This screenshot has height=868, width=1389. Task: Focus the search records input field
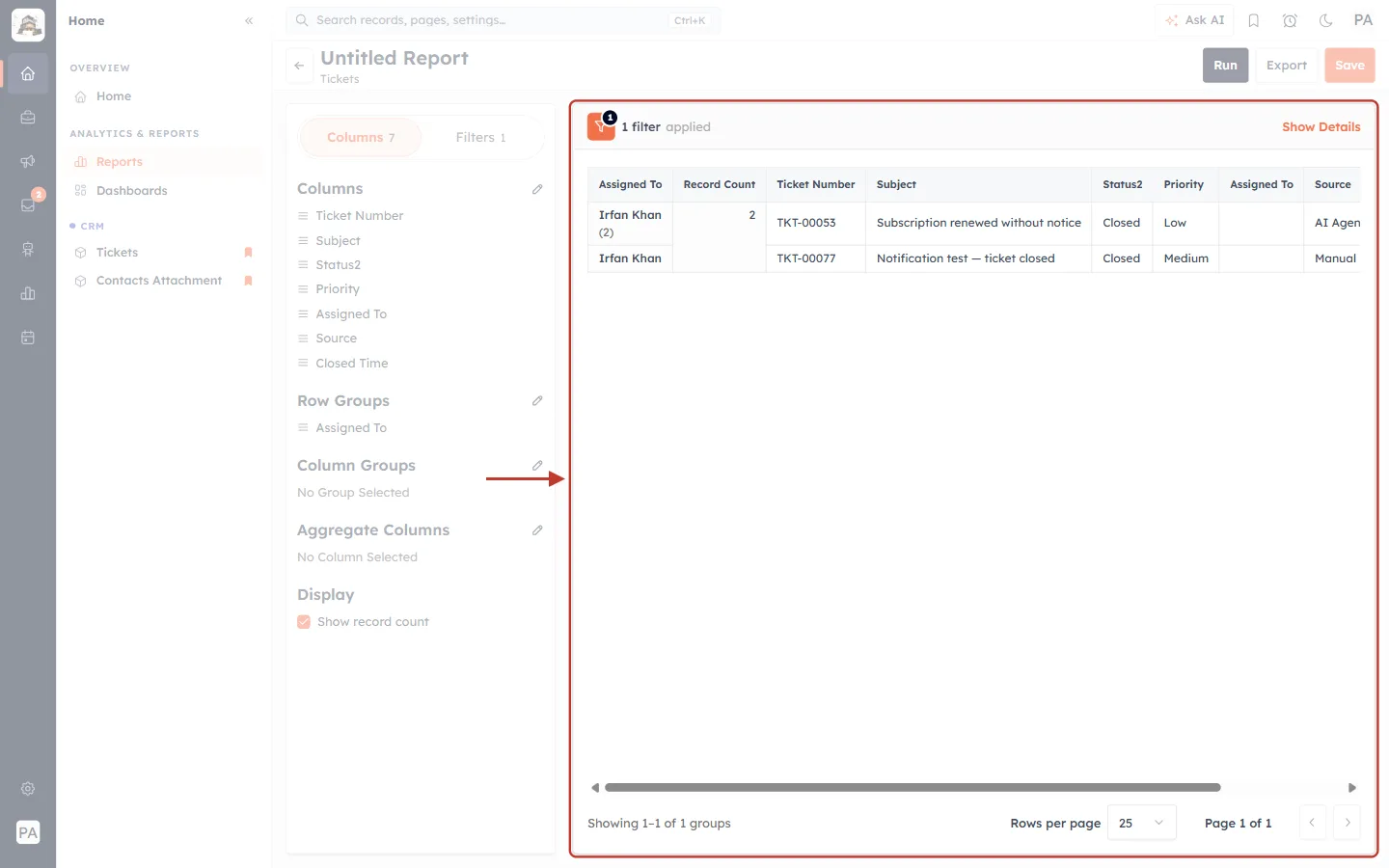point(503,20)
